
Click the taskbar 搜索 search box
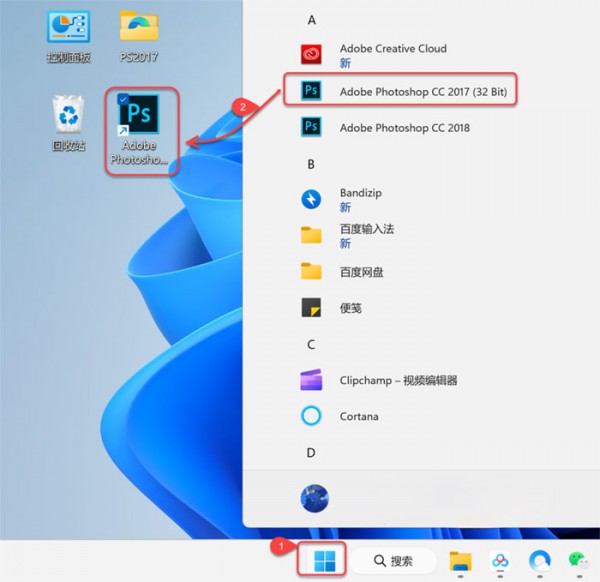tap(393, 561)
